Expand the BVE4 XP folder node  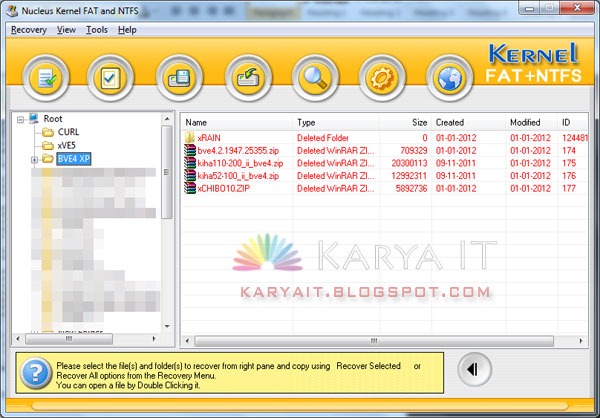pyautogui.click(x=34, y=160)
